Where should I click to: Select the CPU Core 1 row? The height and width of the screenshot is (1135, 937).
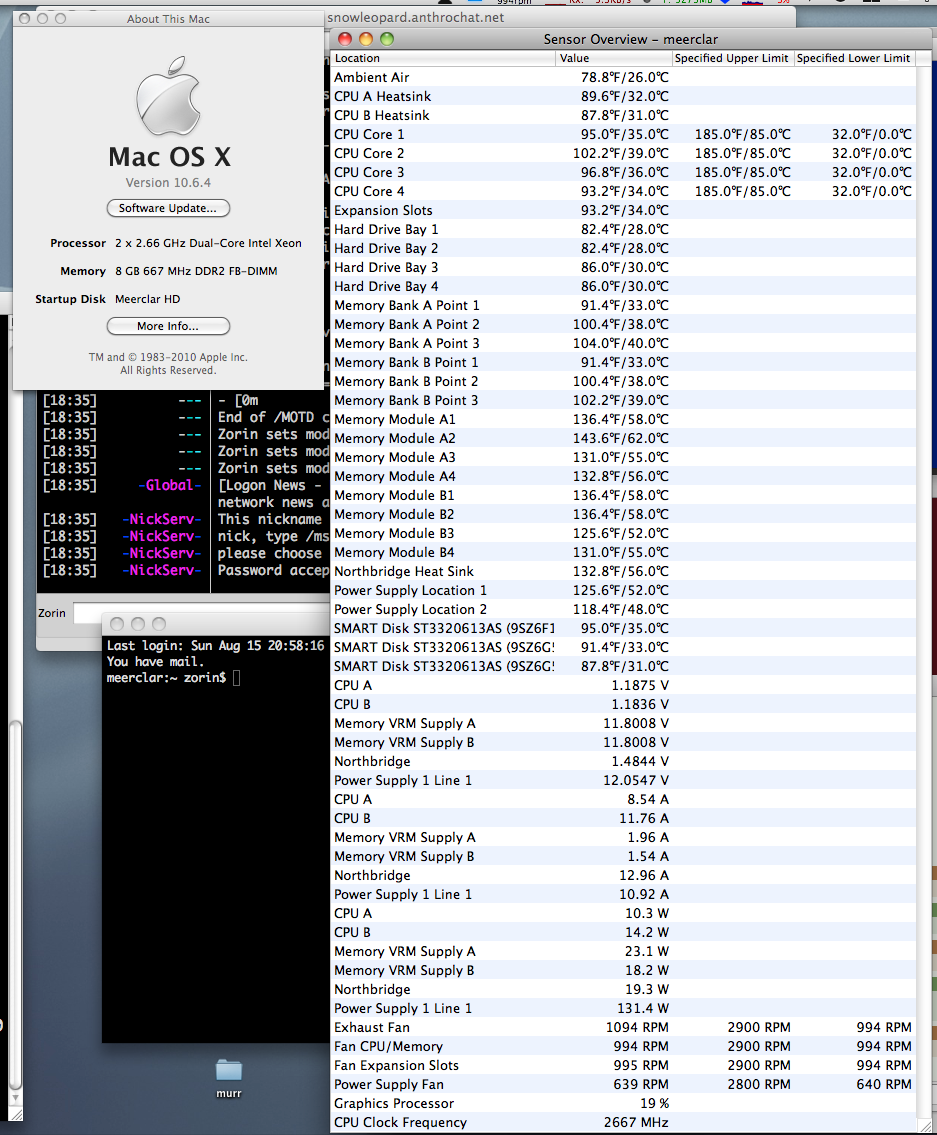(623, 134)
